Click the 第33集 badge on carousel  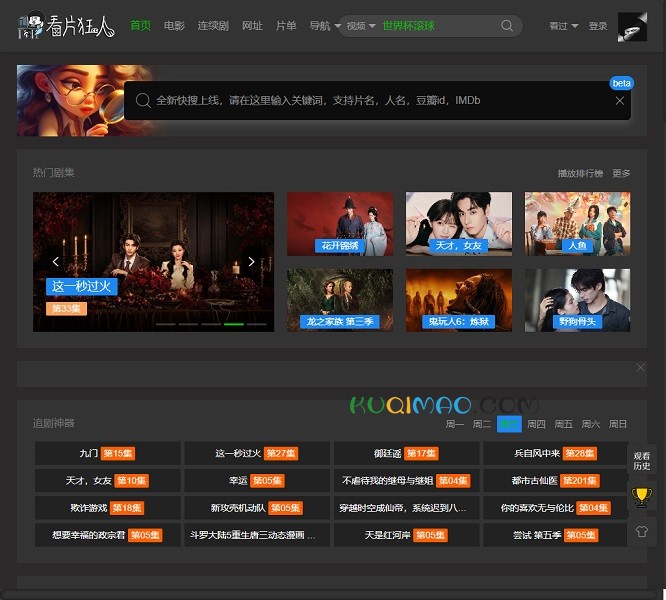(66, 309)
